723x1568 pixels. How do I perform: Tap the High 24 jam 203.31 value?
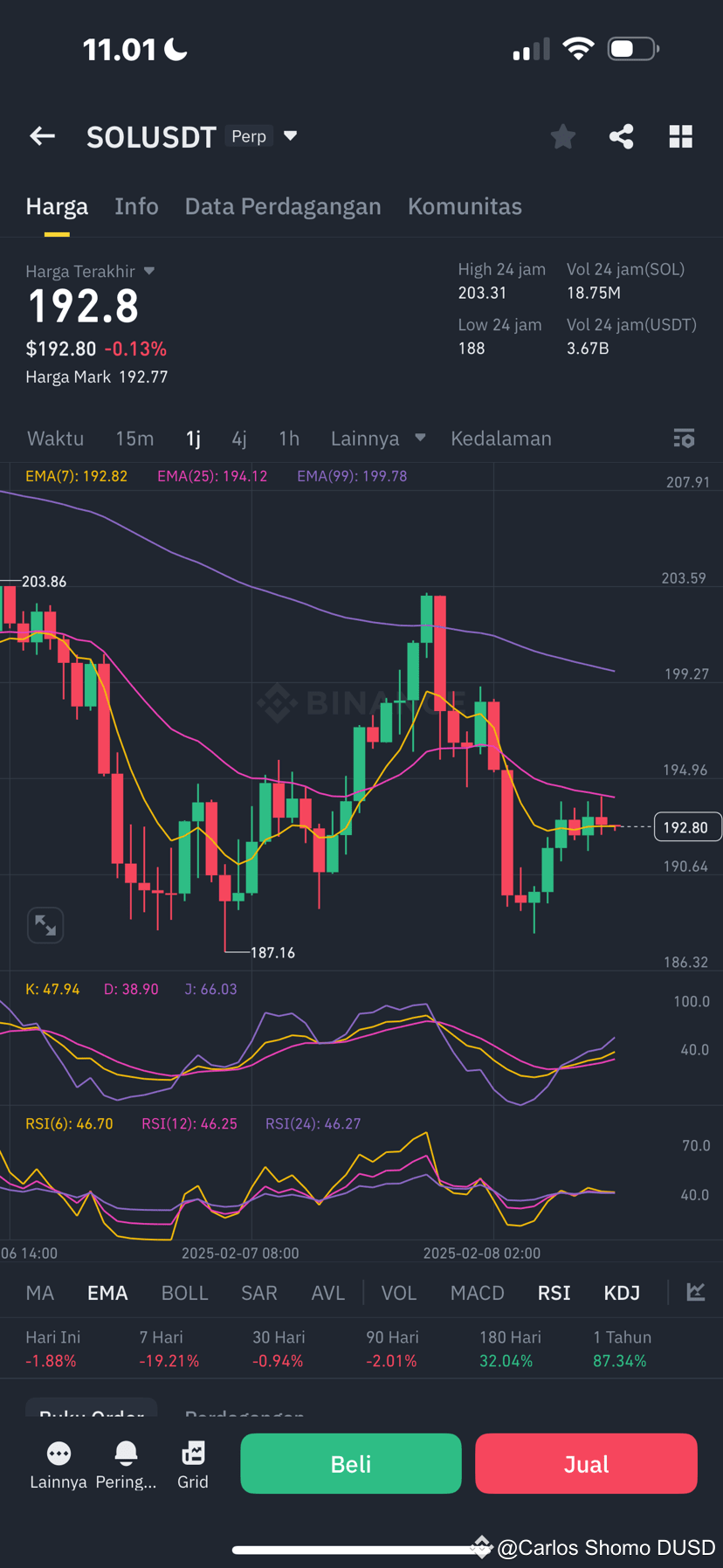pyautogui.click(x=483, y=293)
